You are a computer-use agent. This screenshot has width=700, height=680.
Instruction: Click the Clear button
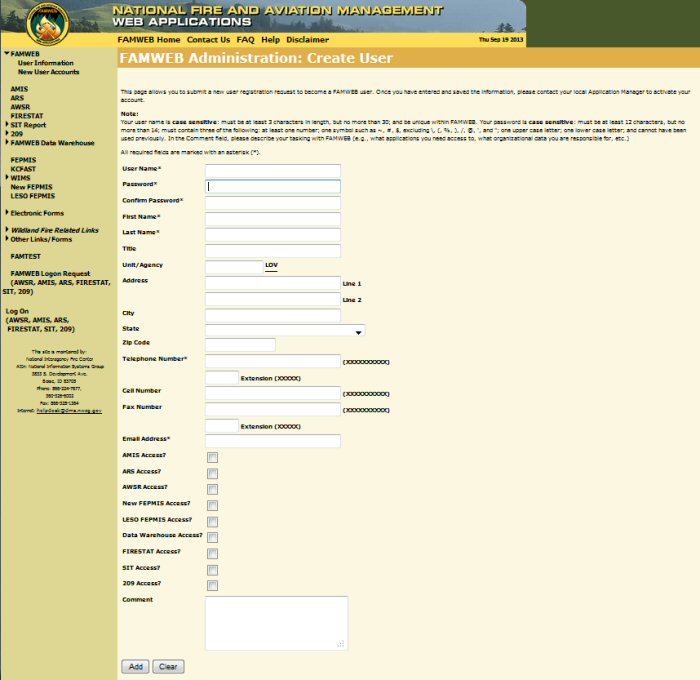pos(168,667)
